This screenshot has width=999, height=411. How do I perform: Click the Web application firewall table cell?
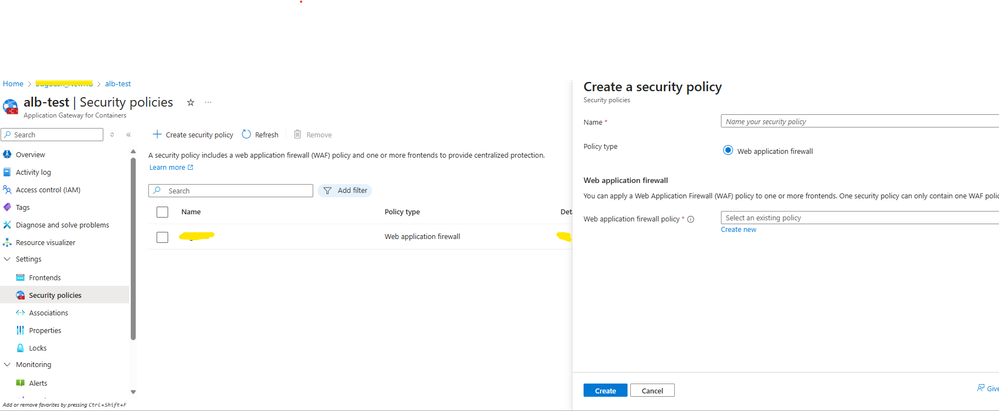[422, 237]
